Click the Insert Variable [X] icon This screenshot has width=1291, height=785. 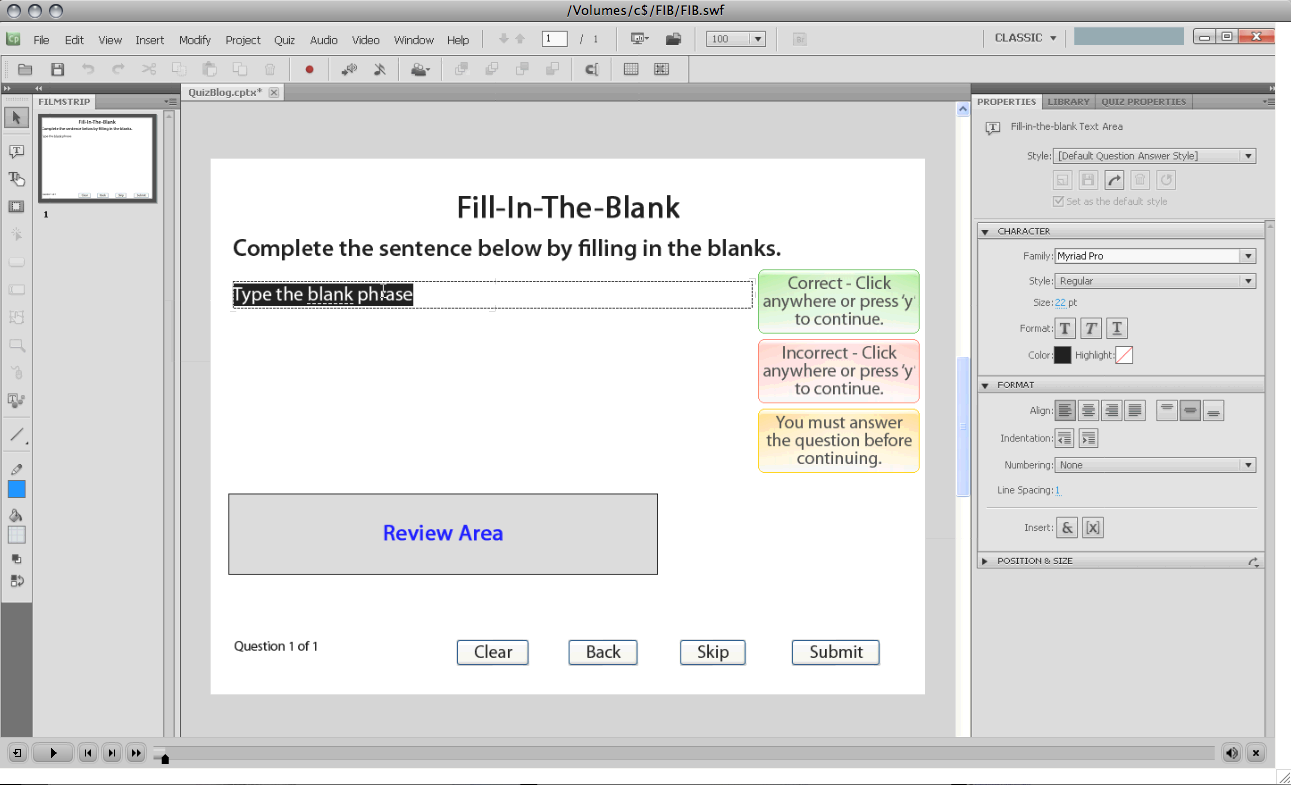point(1093,528)
